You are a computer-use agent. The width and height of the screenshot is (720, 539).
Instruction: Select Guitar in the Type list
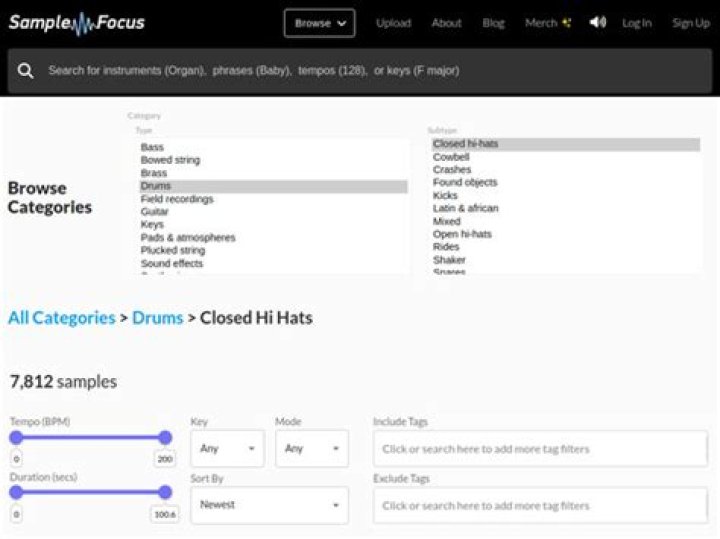click(155, 212)
